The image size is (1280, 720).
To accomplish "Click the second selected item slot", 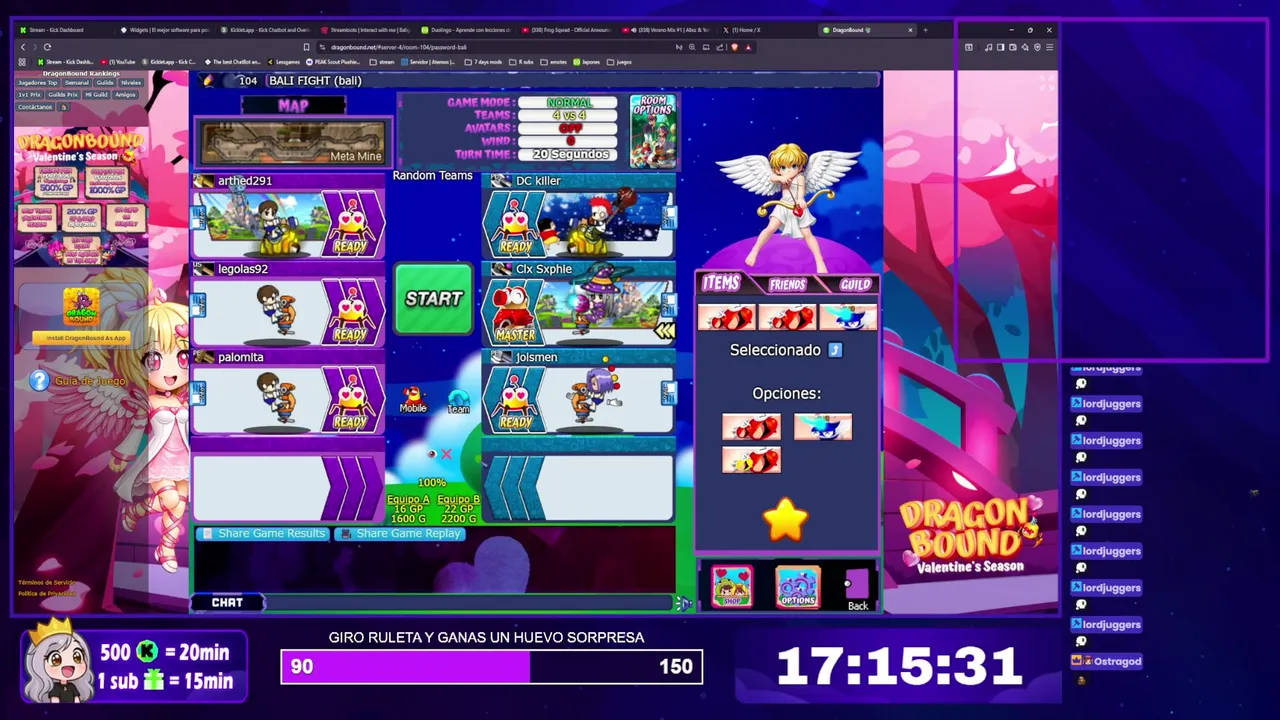I will point(787,318).
